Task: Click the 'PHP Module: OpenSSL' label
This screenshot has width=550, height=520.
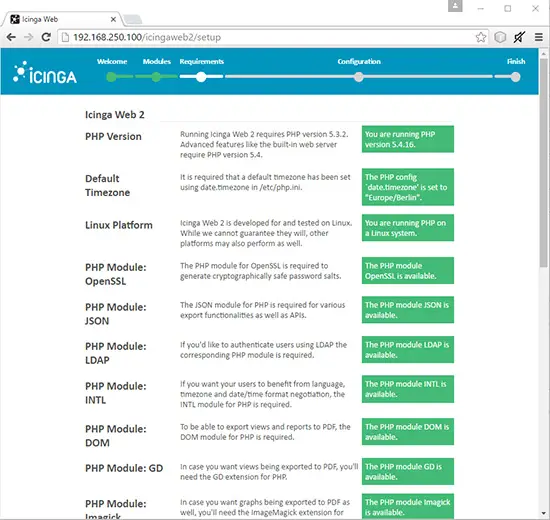Action: (x=116, y=274)
